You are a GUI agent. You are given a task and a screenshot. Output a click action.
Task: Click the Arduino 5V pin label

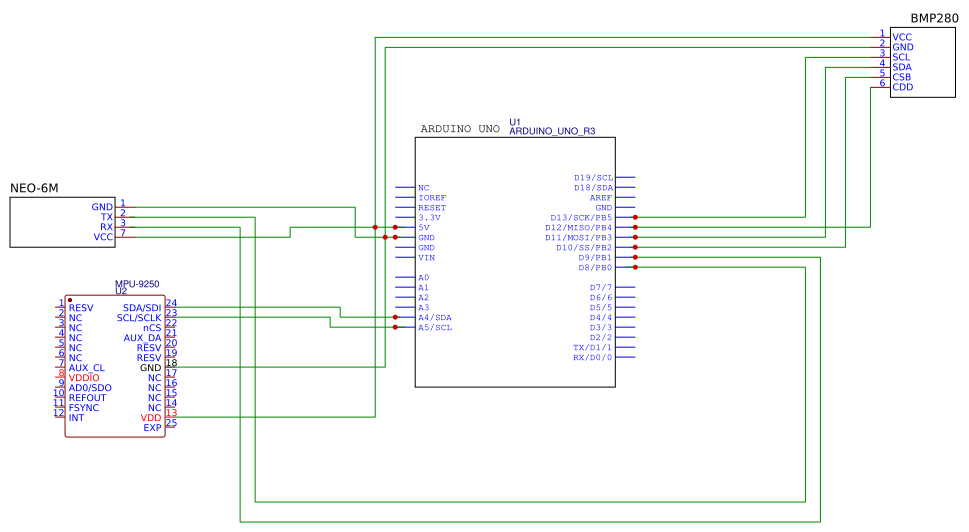[x=423, y=227]
